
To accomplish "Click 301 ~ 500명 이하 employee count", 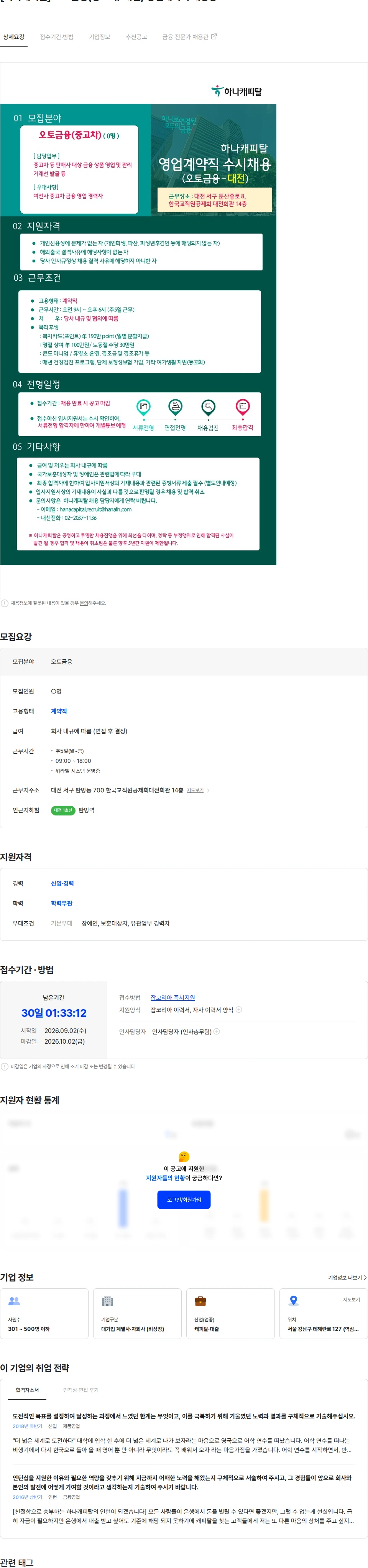I will click(29, 1329).
